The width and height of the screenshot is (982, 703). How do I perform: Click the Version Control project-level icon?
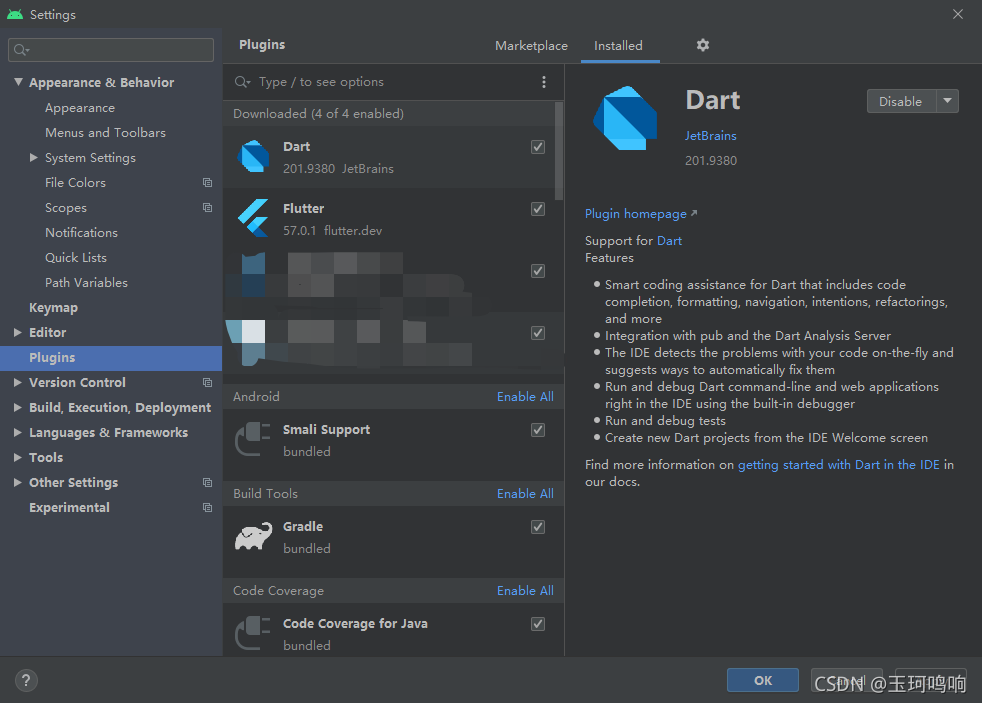click(x=207, y=382)
